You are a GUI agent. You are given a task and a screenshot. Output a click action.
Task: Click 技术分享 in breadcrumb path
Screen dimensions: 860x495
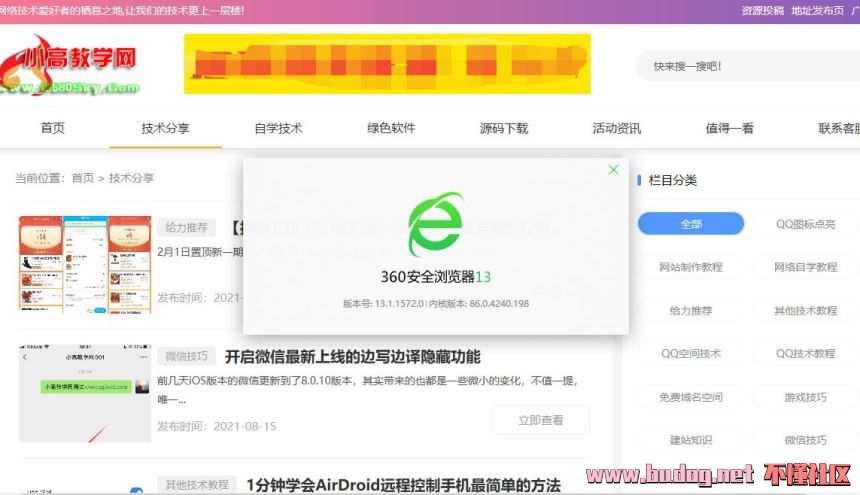(x=132, y=178)
